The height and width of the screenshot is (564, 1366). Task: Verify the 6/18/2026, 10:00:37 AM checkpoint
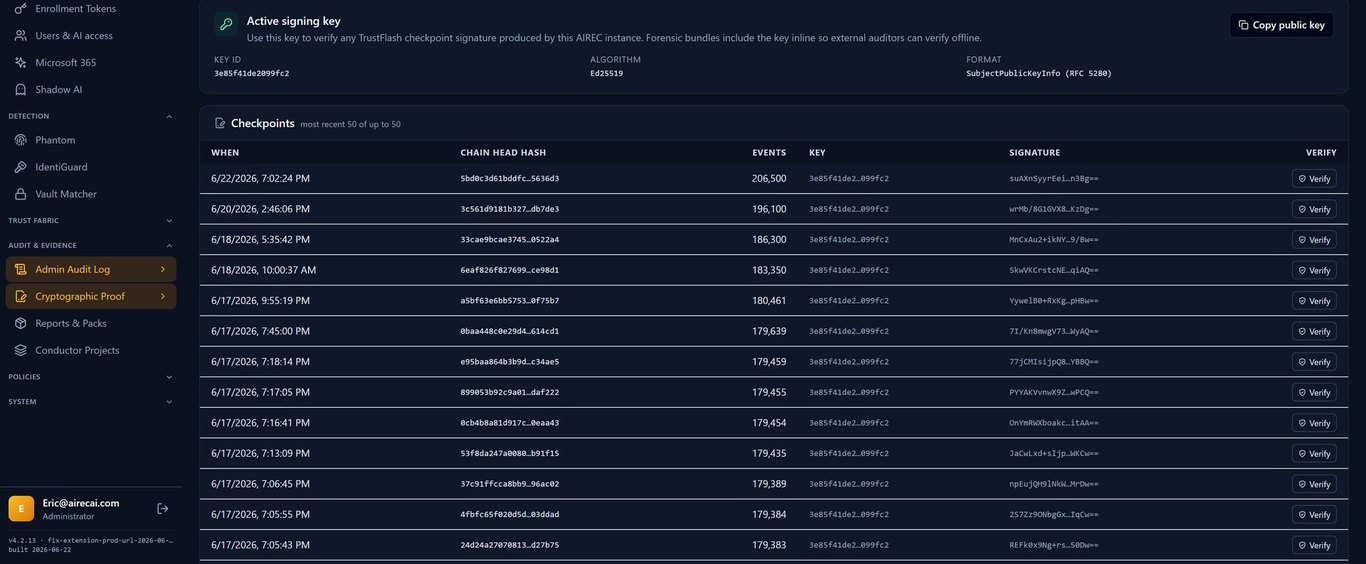[x=1314, y=270]
